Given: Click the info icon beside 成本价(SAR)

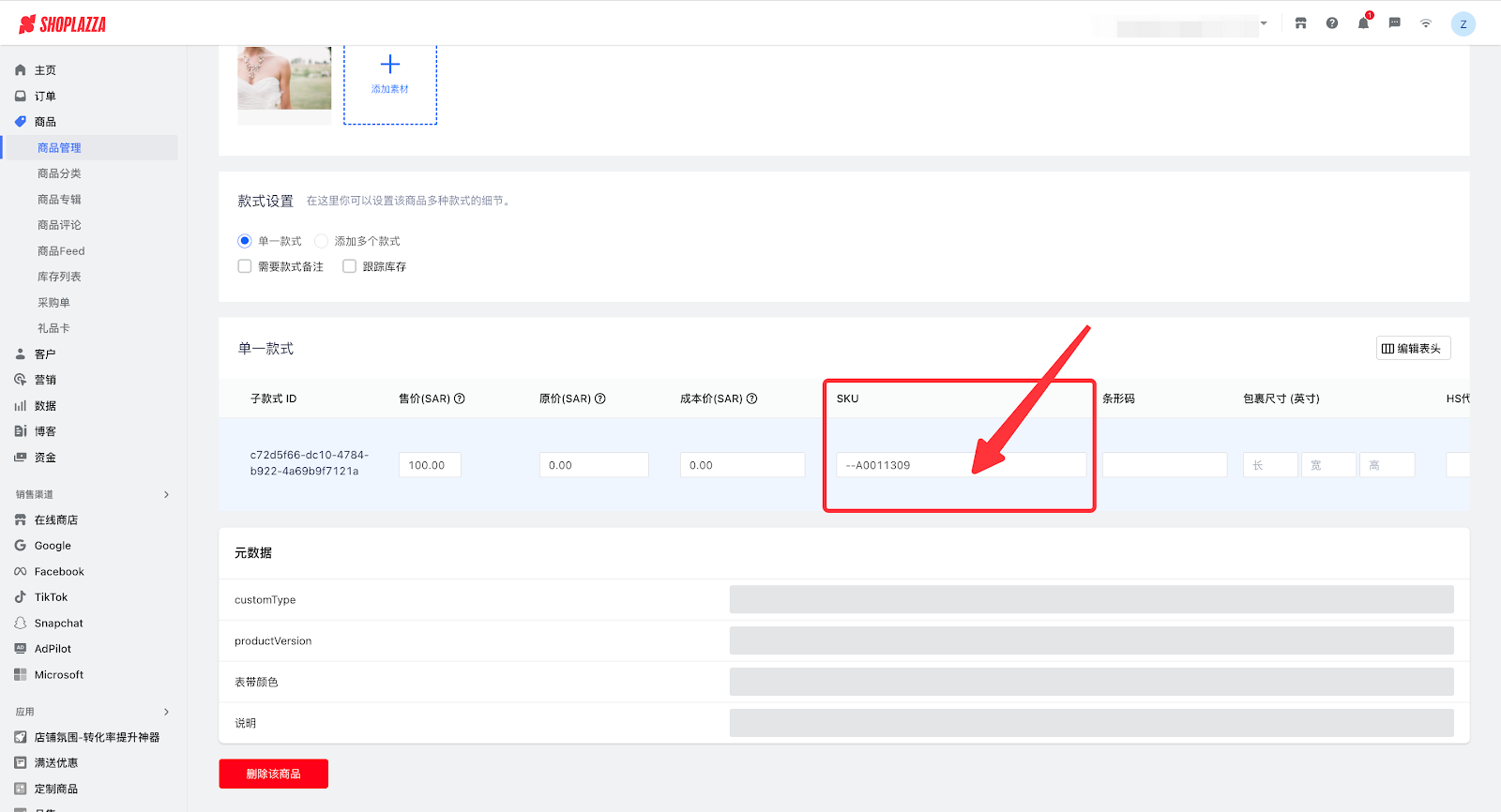Looking at the screenshot, I should coord(751,398).
